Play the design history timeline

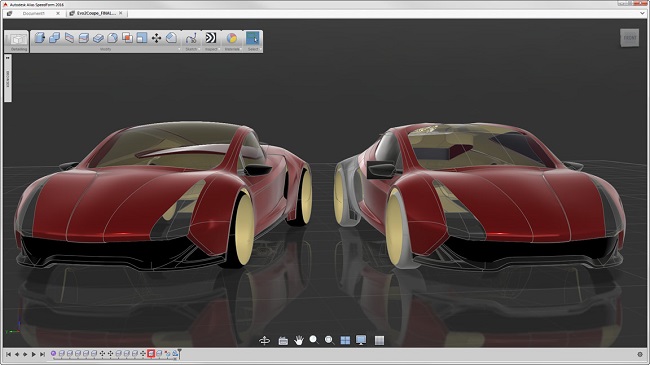[34, 354]
